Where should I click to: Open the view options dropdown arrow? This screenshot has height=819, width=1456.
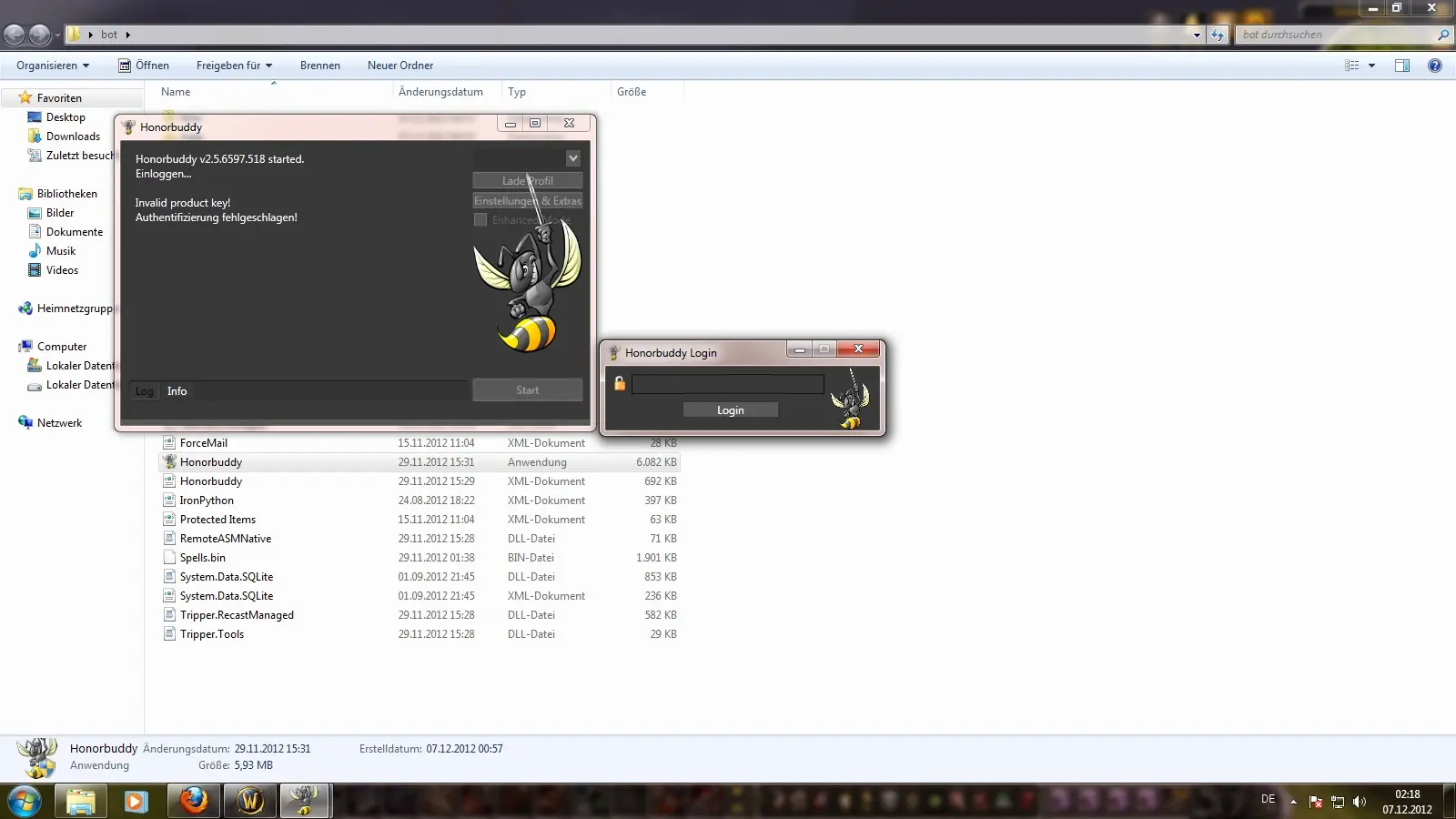tap(1371, 66)
